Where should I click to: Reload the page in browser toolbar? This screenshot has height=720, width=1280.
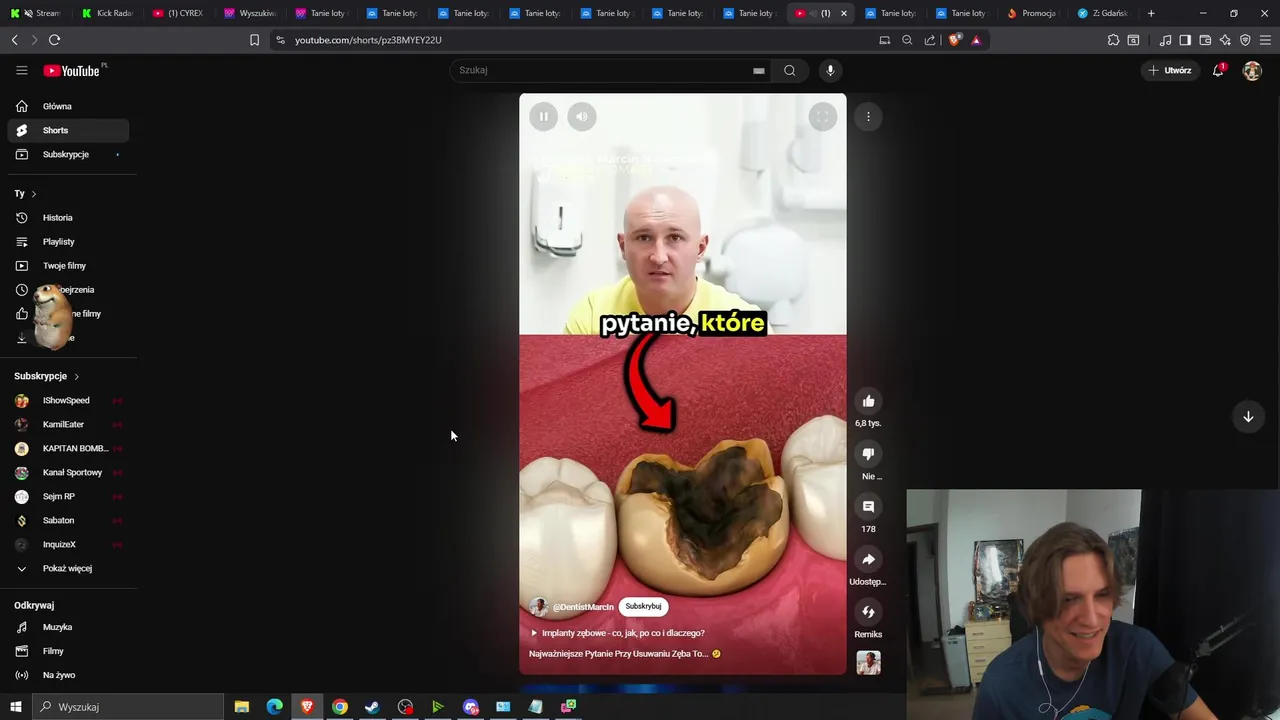(x=54, y=40)
